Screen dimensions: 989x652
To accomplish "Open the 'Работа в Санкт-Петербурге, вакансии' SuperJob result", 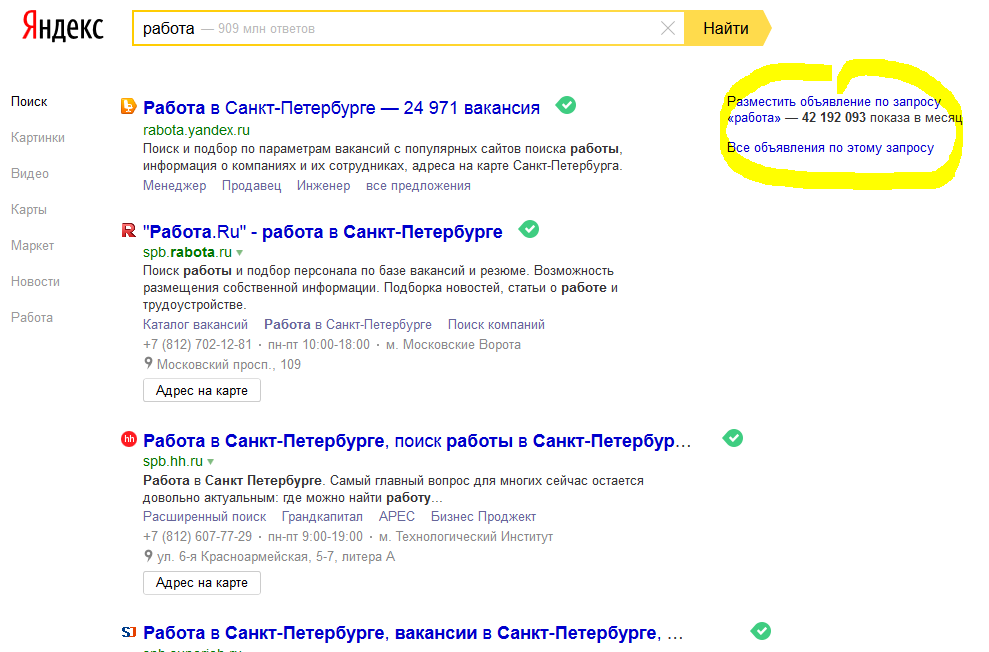I will 413,633.
